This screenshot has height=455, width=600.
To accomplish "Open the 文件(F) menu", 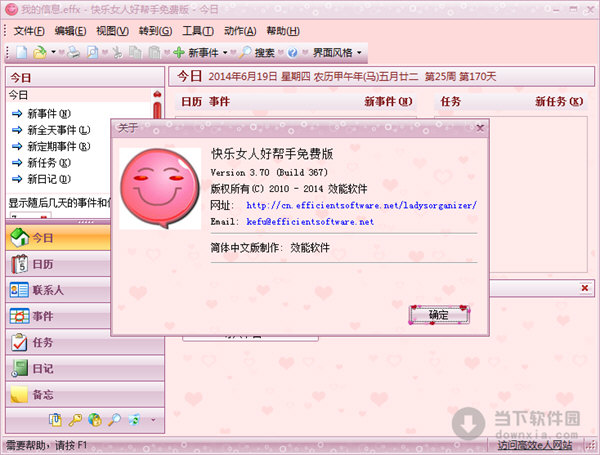I will tap(29, 31).
